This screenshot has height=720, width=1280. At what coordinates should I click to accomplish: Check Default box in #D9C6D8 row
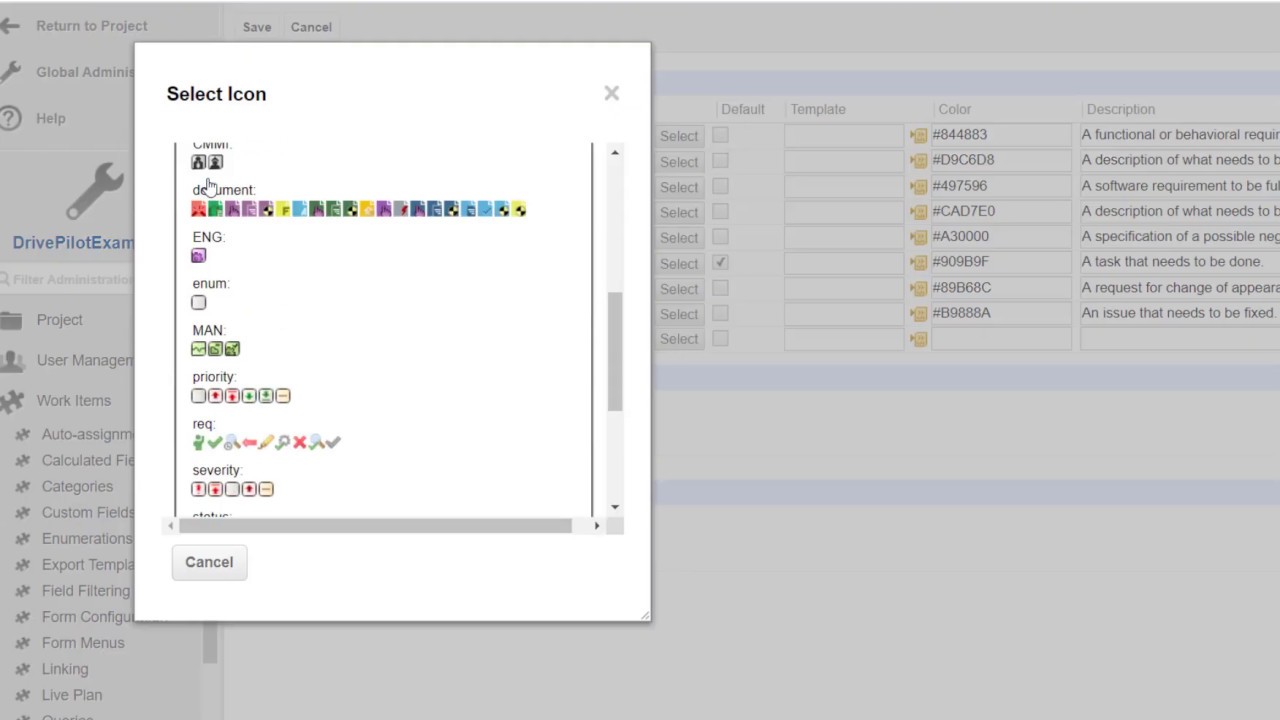[x=720, y=160]
